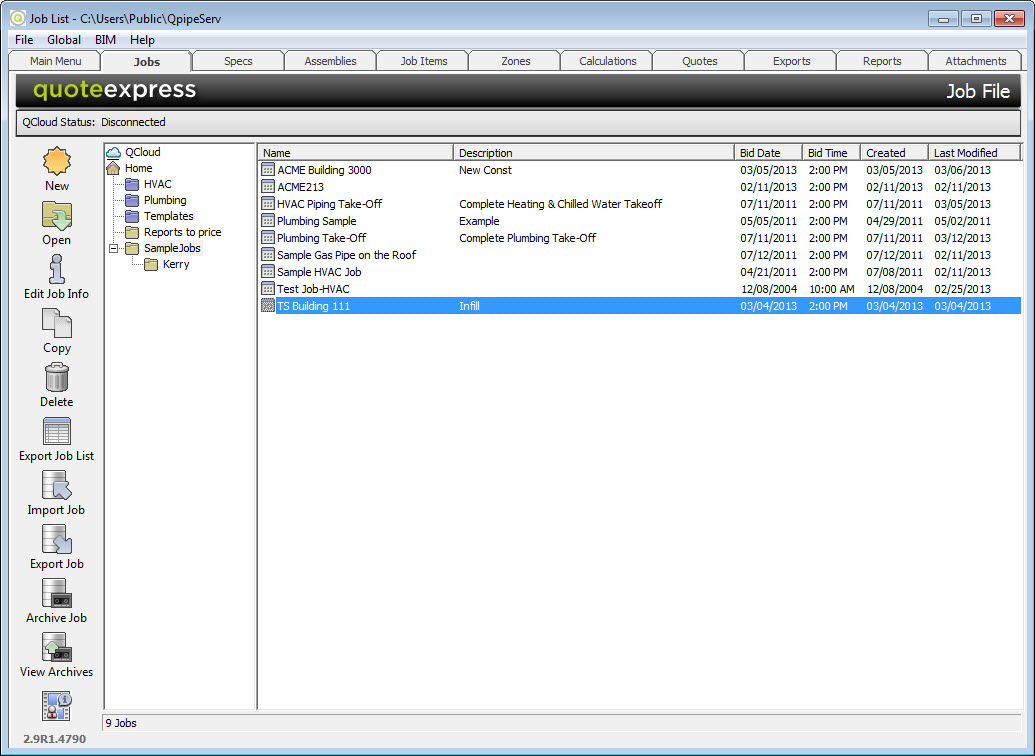This screenshot has width=1035, height=756.
Task: Open a job with the Open icon
Action: [x=57, y=216]
